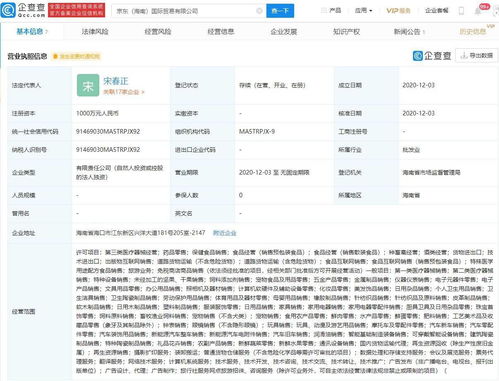Switch to the 经营信息 tab

[x=221, y=32]
